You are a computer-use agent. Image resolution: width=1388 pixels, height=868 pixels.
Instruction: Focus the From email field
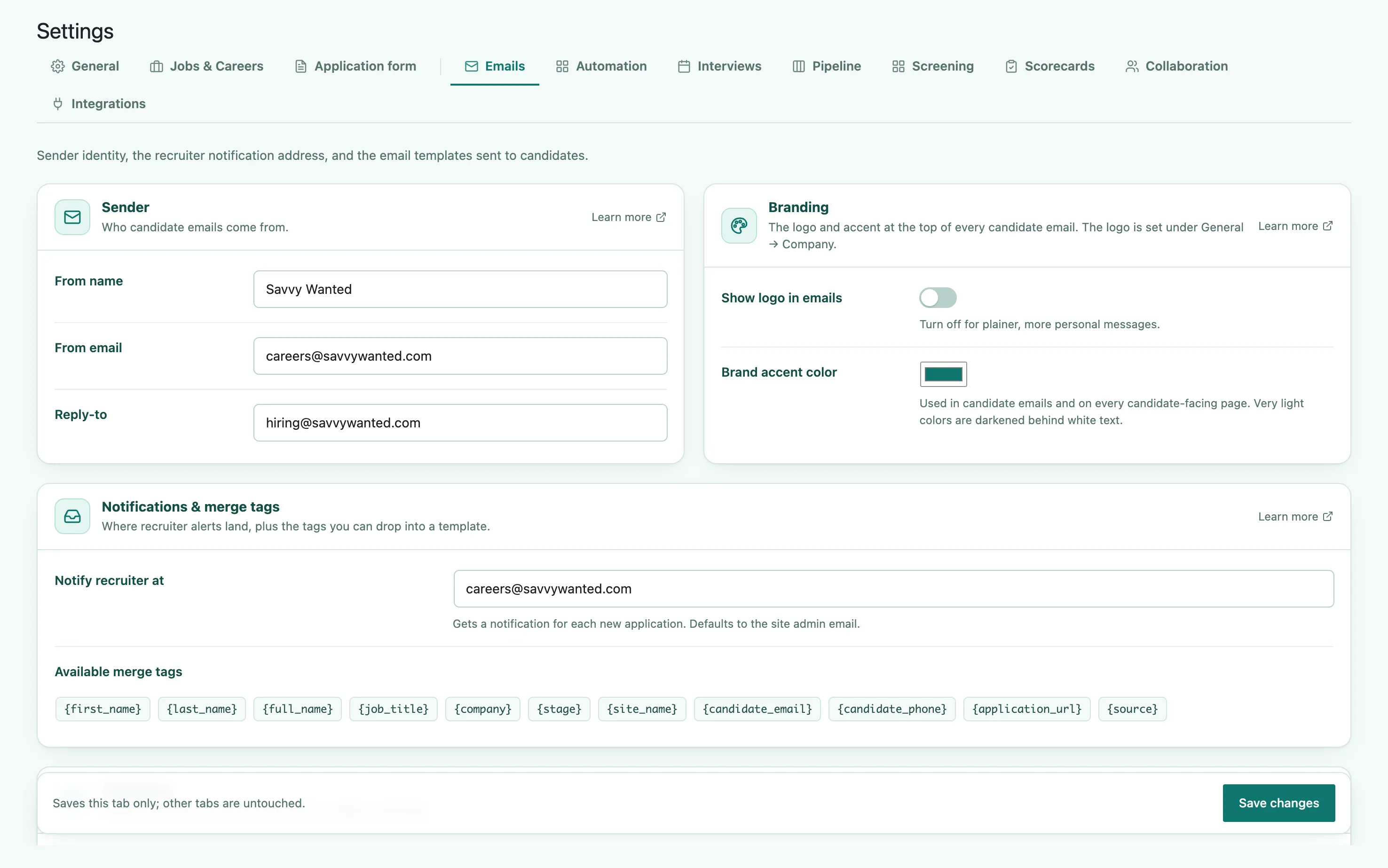[460, 356]
